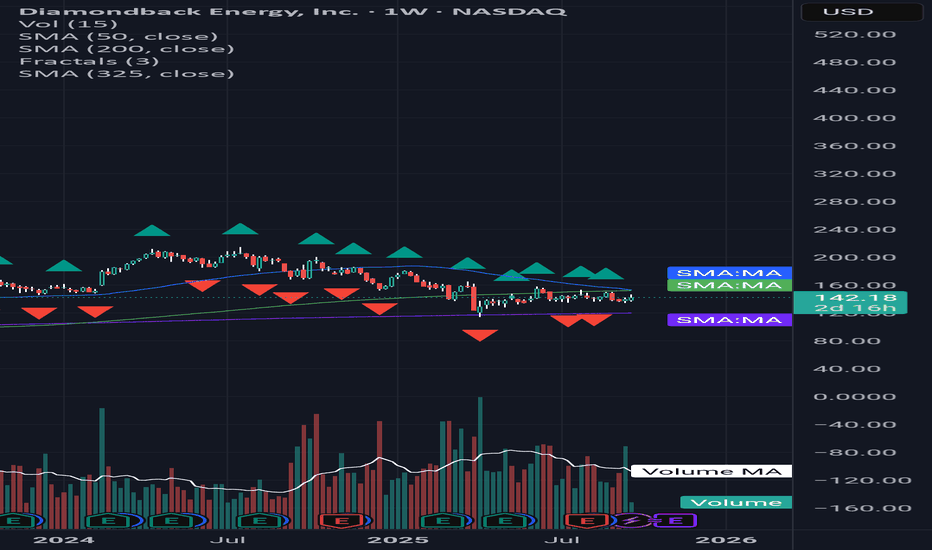The image size is (932, 550).
Task: Click the purple SMA:MA price label
Action: [728, 320]
